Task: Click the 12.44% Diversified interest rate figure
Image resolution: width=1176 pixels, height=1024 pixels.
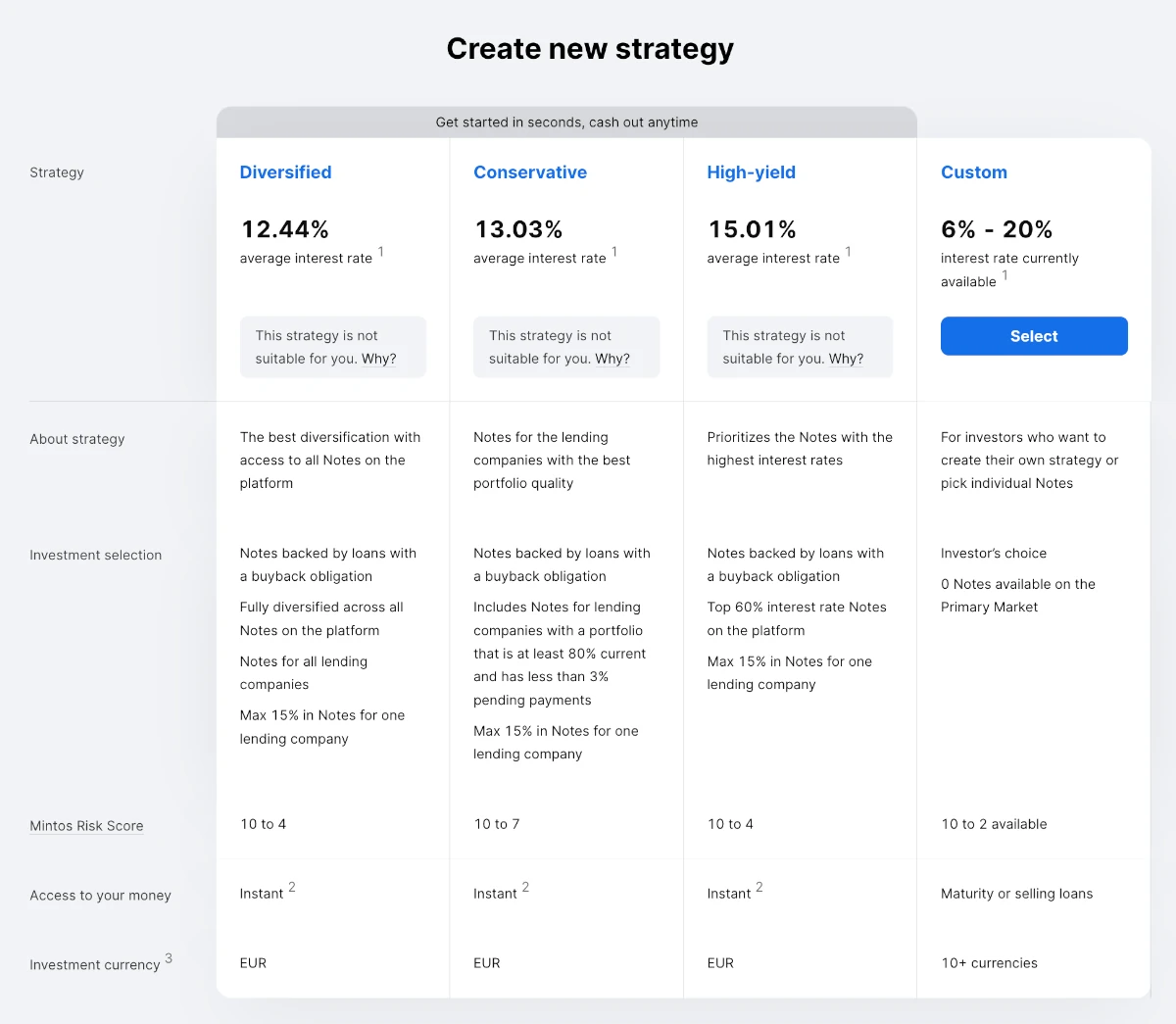Action: [285, 229]
